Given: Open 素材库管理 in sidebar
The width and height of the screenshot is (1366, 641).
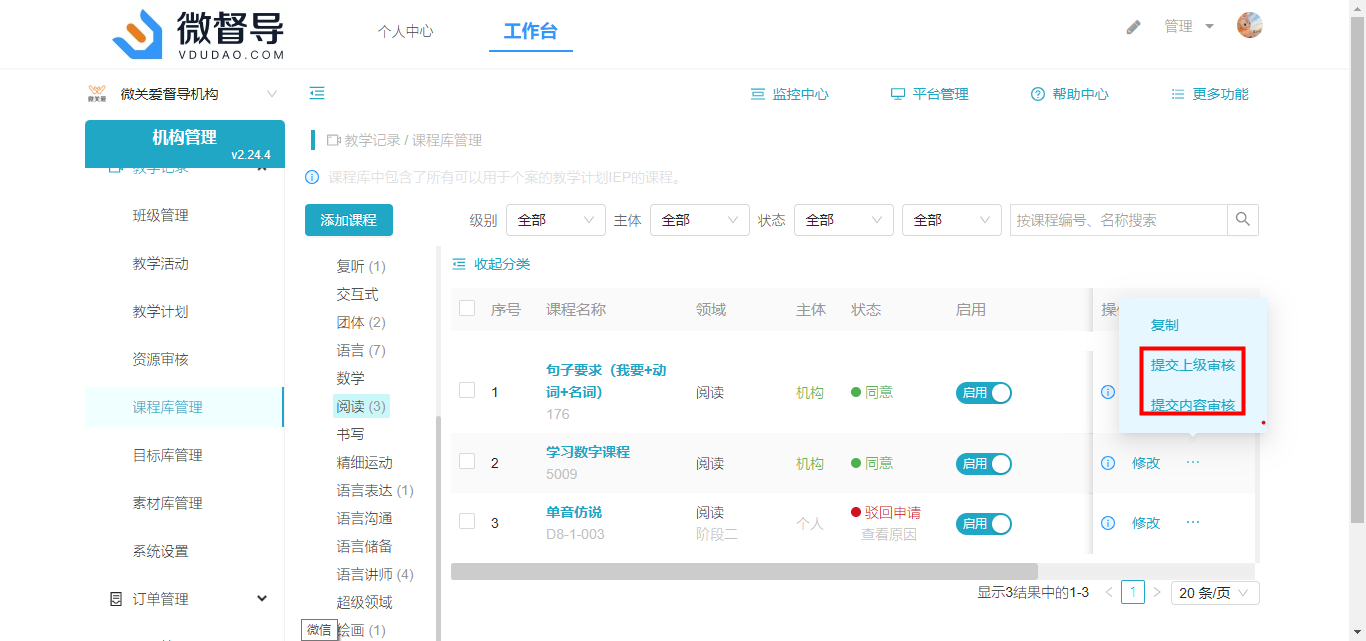Looking at the screenshot, I should tap(167, 503).
